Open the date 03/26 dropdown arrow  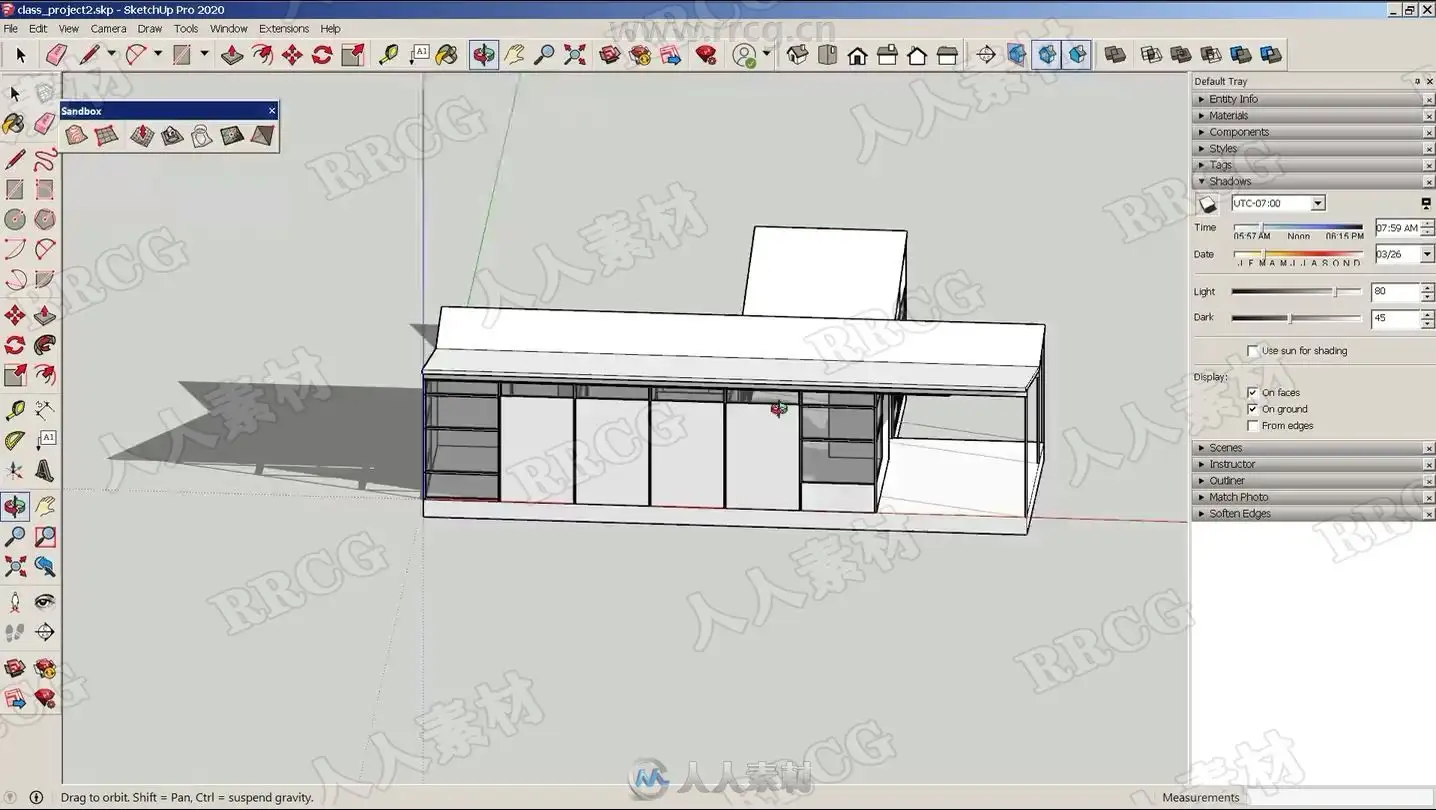[x=1427, y=254]
